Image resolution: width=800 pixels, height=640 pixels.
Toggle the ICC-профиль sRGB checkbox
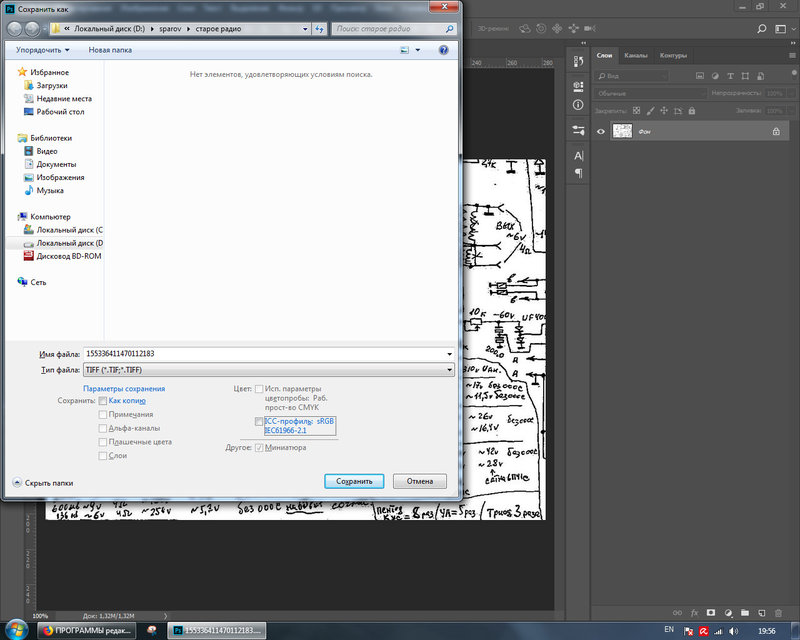[259, 422]
